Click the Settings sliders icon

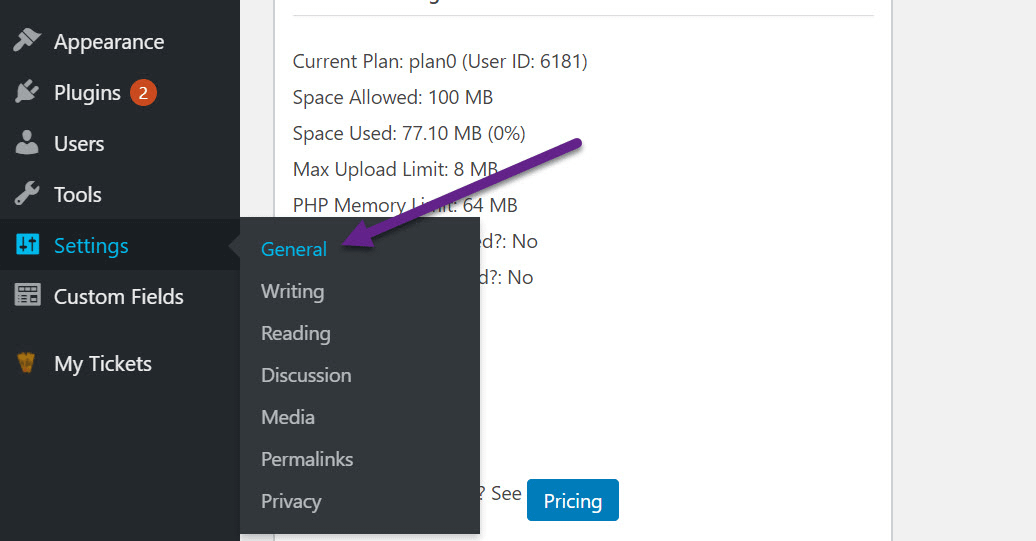click(x=27, y=244)
